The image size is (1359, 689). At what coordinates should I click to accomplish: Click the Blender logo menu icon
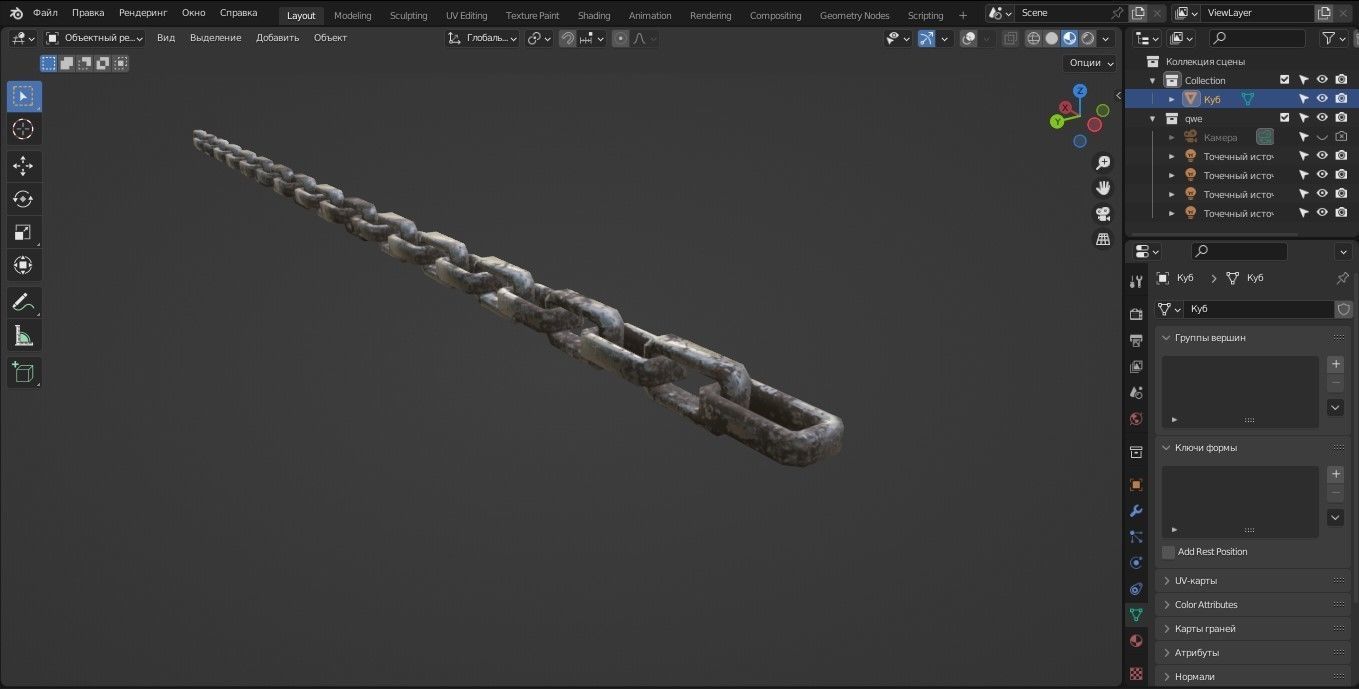click(17, 13)
